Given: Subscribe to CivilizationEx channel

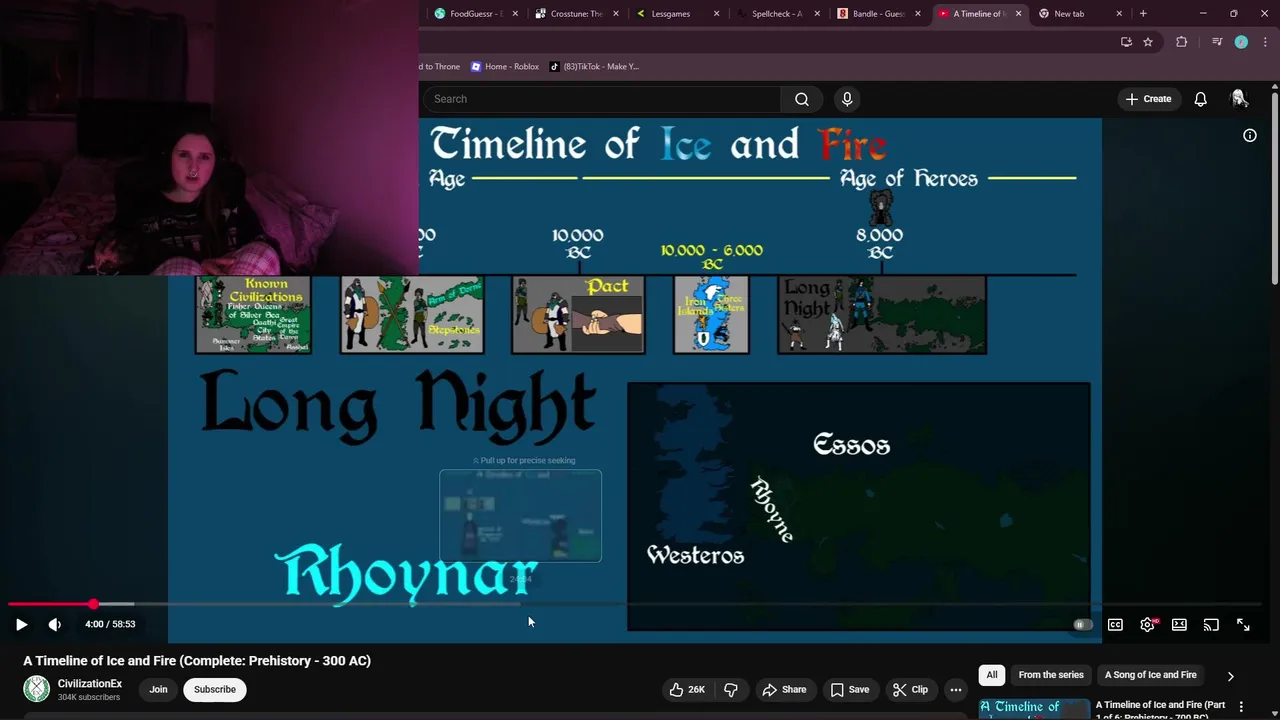Looking at the screenshot, I should click(x=215, y=689).
